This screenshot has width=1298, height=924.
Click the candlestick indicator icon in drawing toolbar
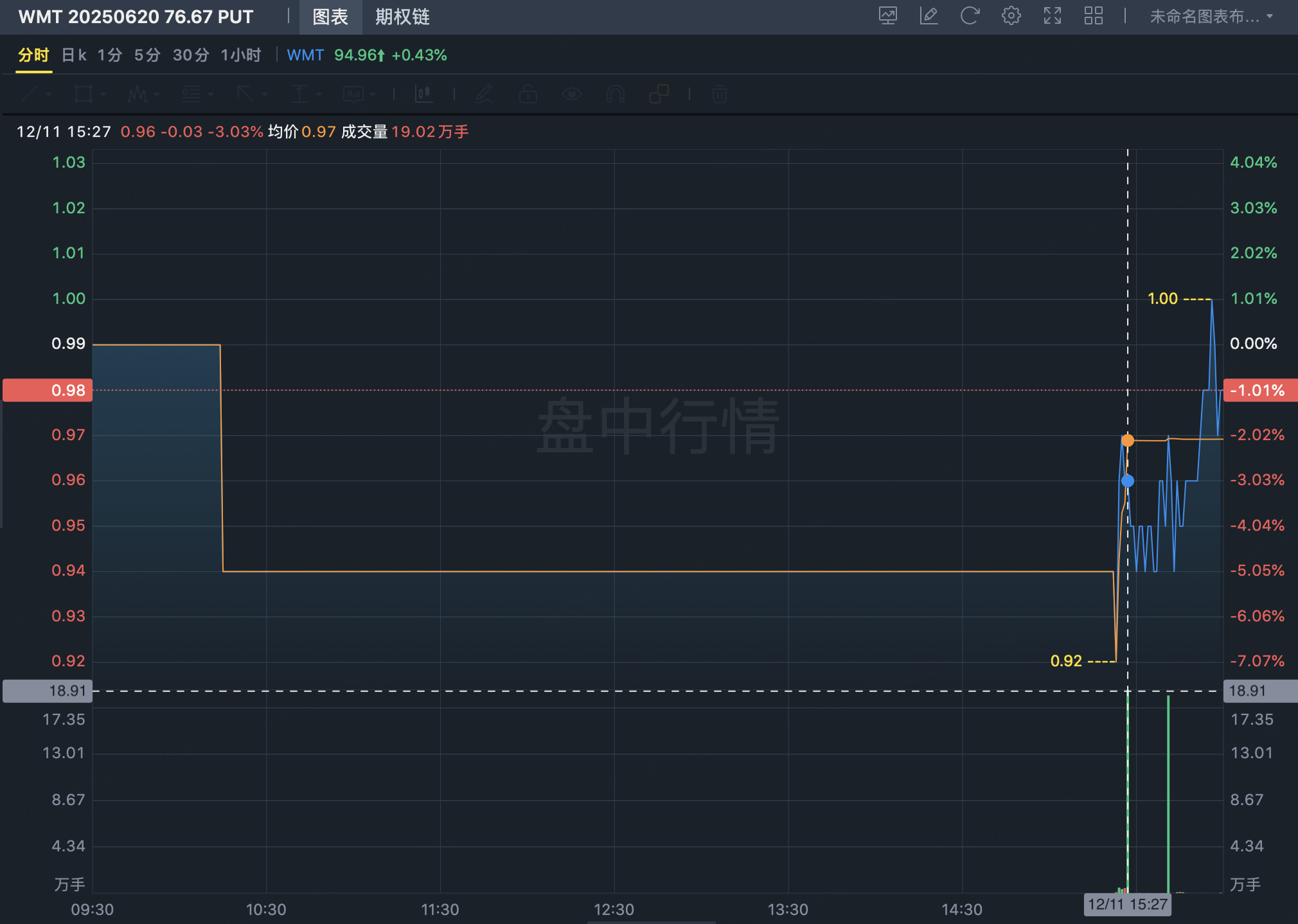(x=423, y=94)
